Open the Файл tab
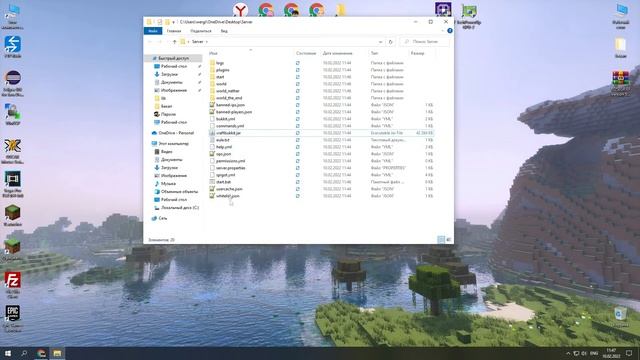 click(153, 31)
